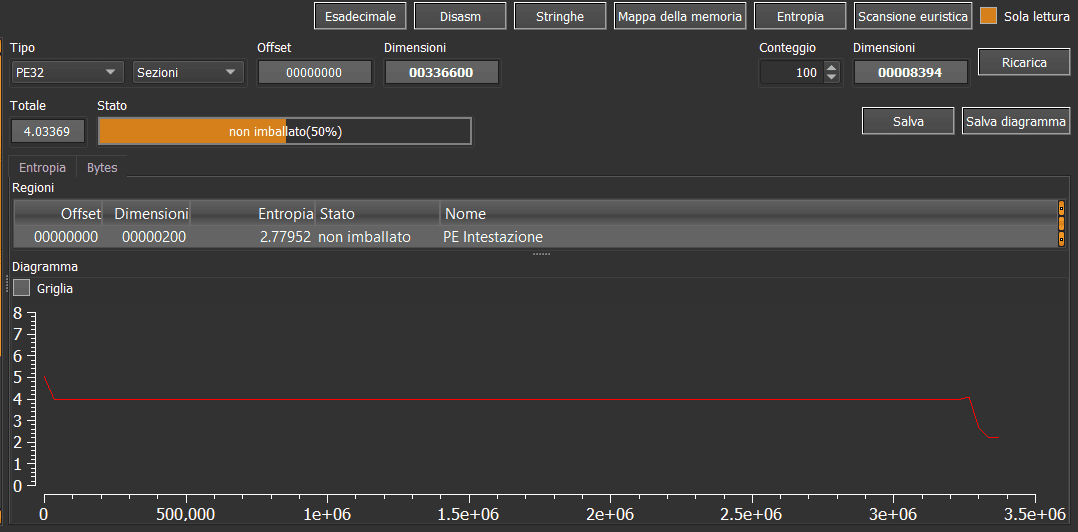Click Salva diagramma
Image resolution: width=1078 pixels, height=532 pixels.
coord(1015,121)
